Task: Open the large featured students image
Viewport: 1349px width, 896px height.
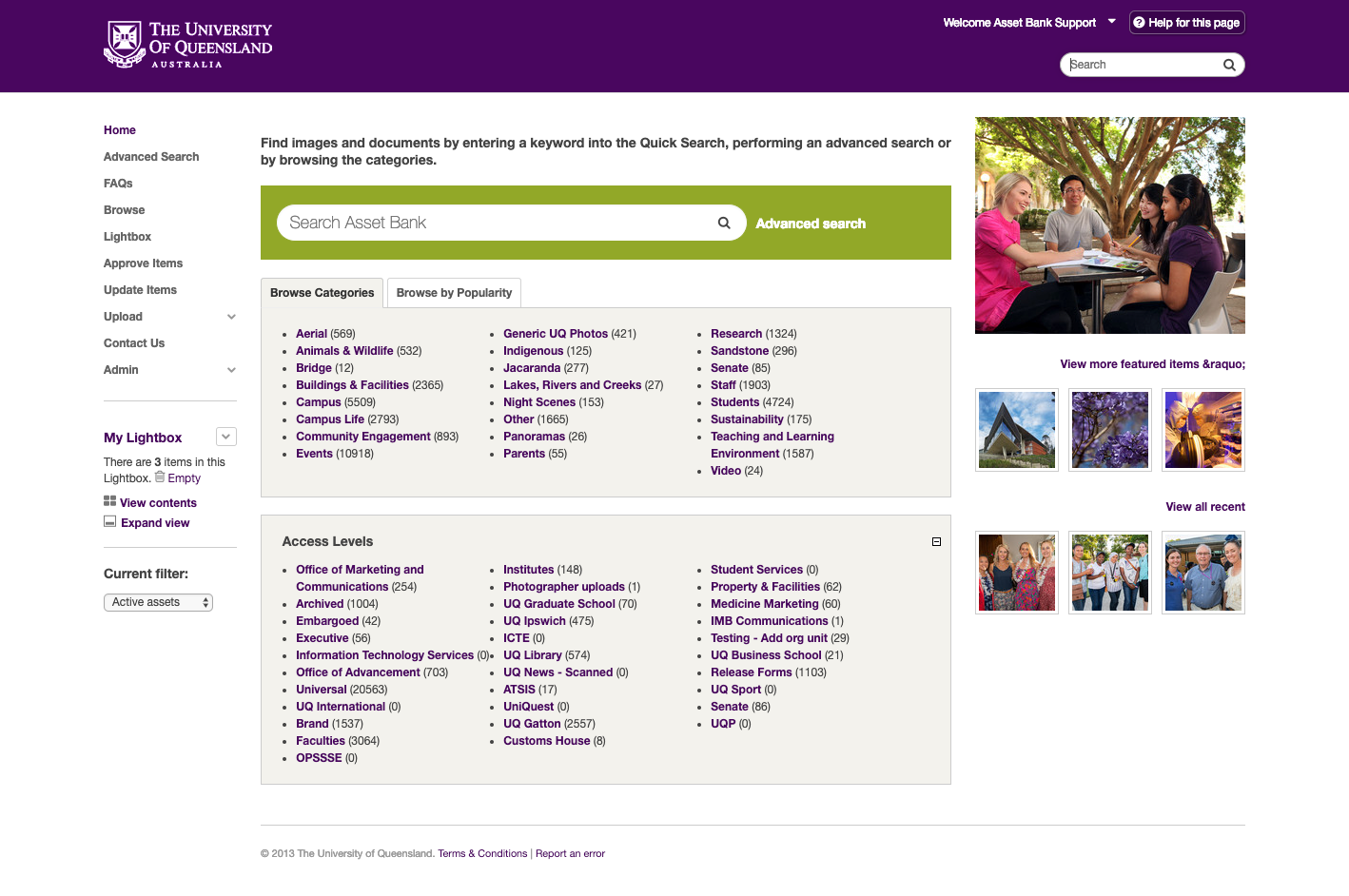Action: click(x=1109, y=225)
